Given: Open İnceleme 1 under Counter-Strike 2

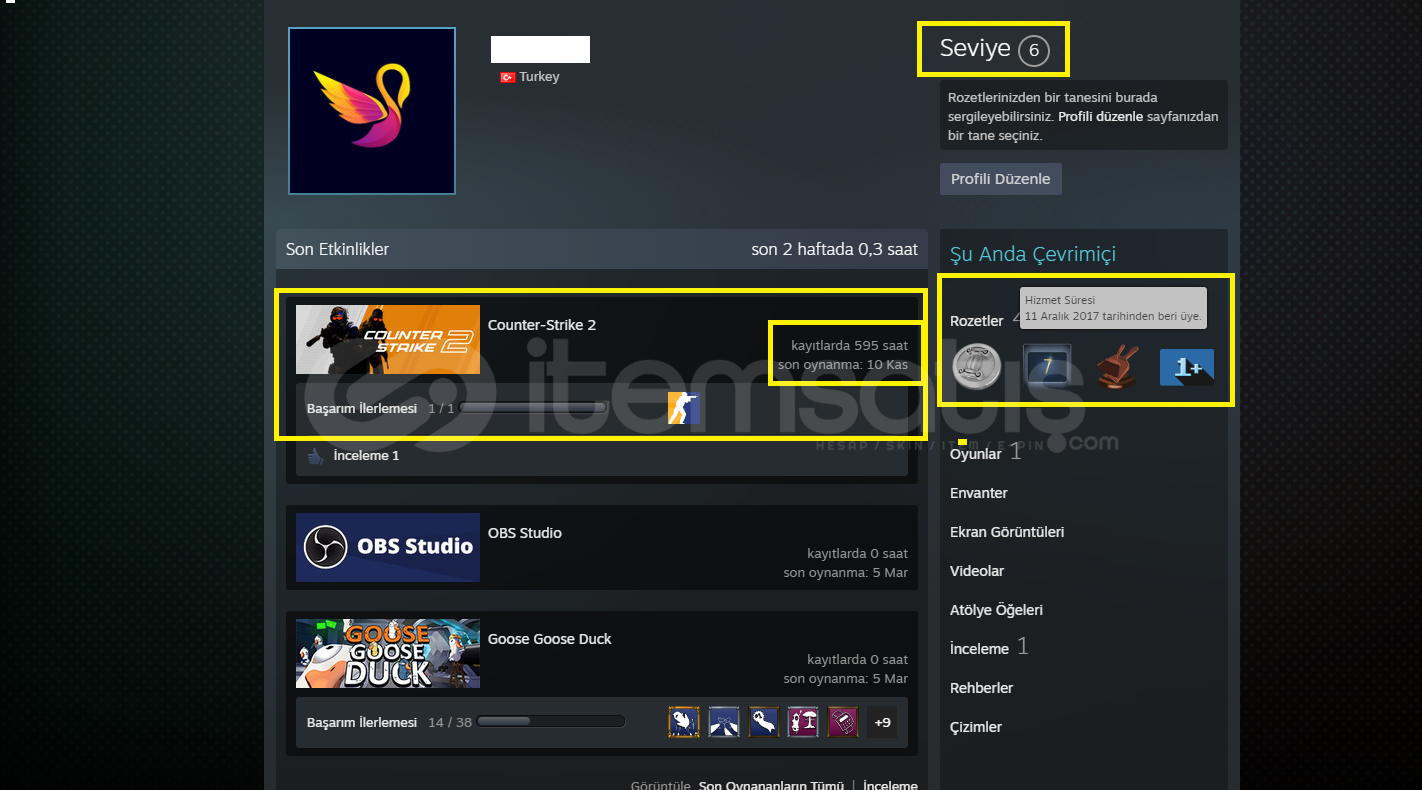Looking at the screenshot, I should (366, 456).
